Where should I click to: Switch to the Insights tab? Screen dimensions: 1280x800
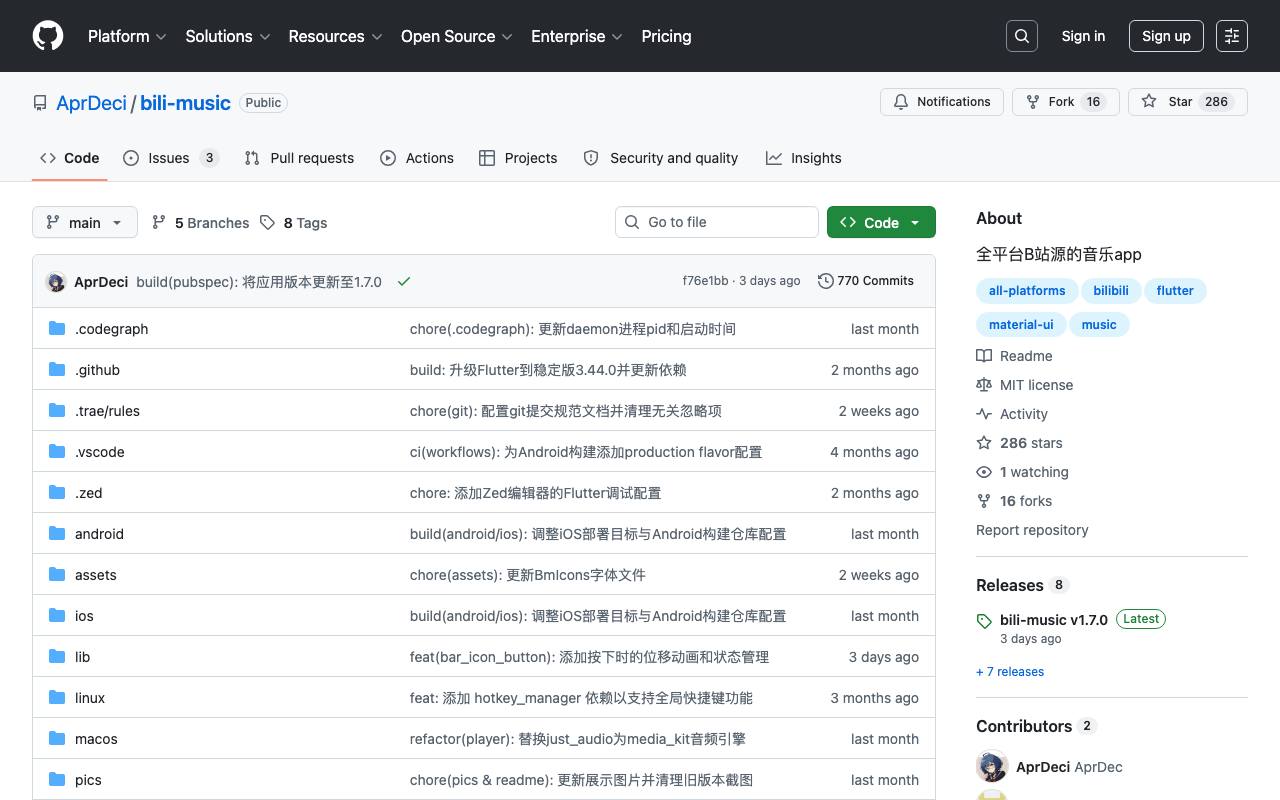tap(804, 158)
